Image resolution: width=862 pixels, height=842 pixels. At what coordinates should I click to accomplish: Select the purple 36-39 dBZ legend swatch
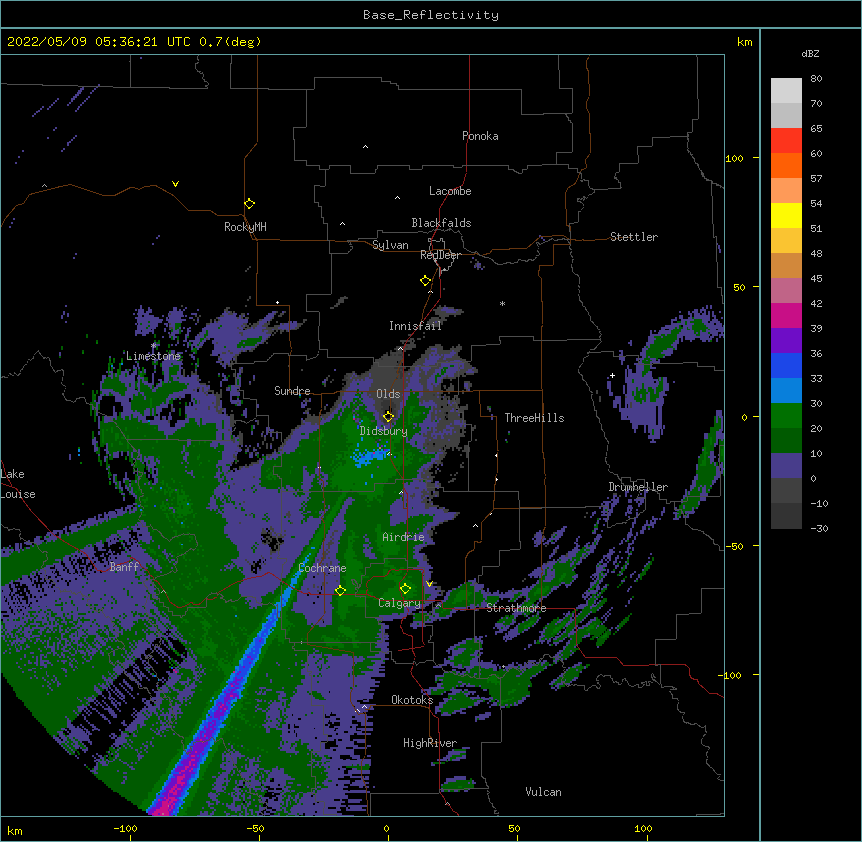786,340
